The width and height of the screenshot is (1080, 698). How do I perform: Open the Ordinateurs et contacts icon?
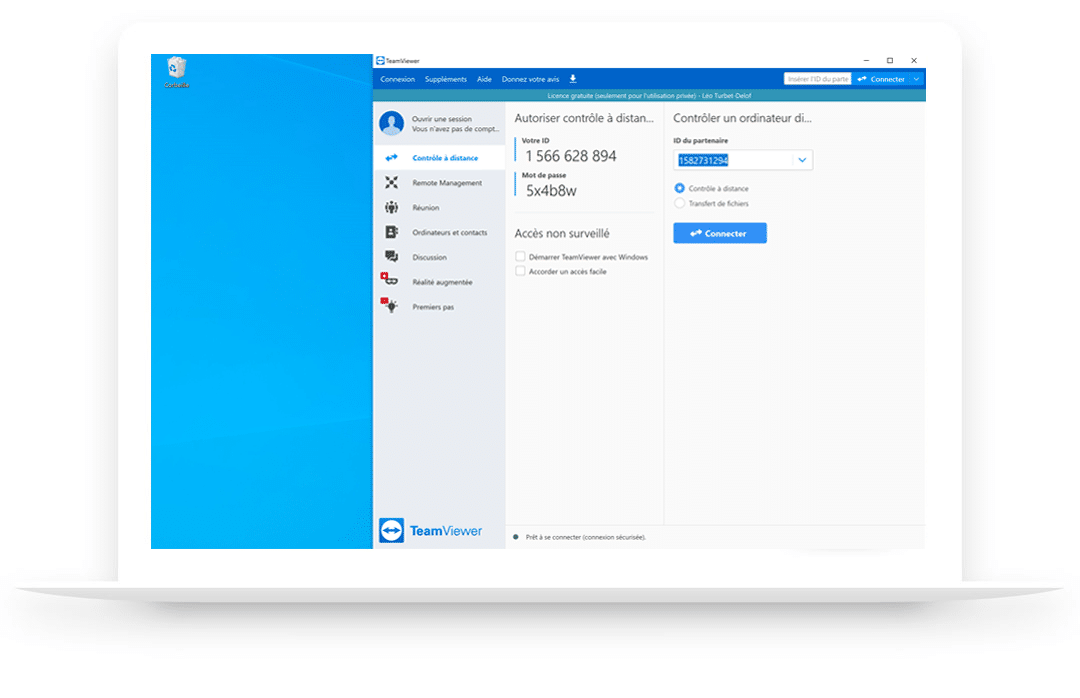(391, 232)
